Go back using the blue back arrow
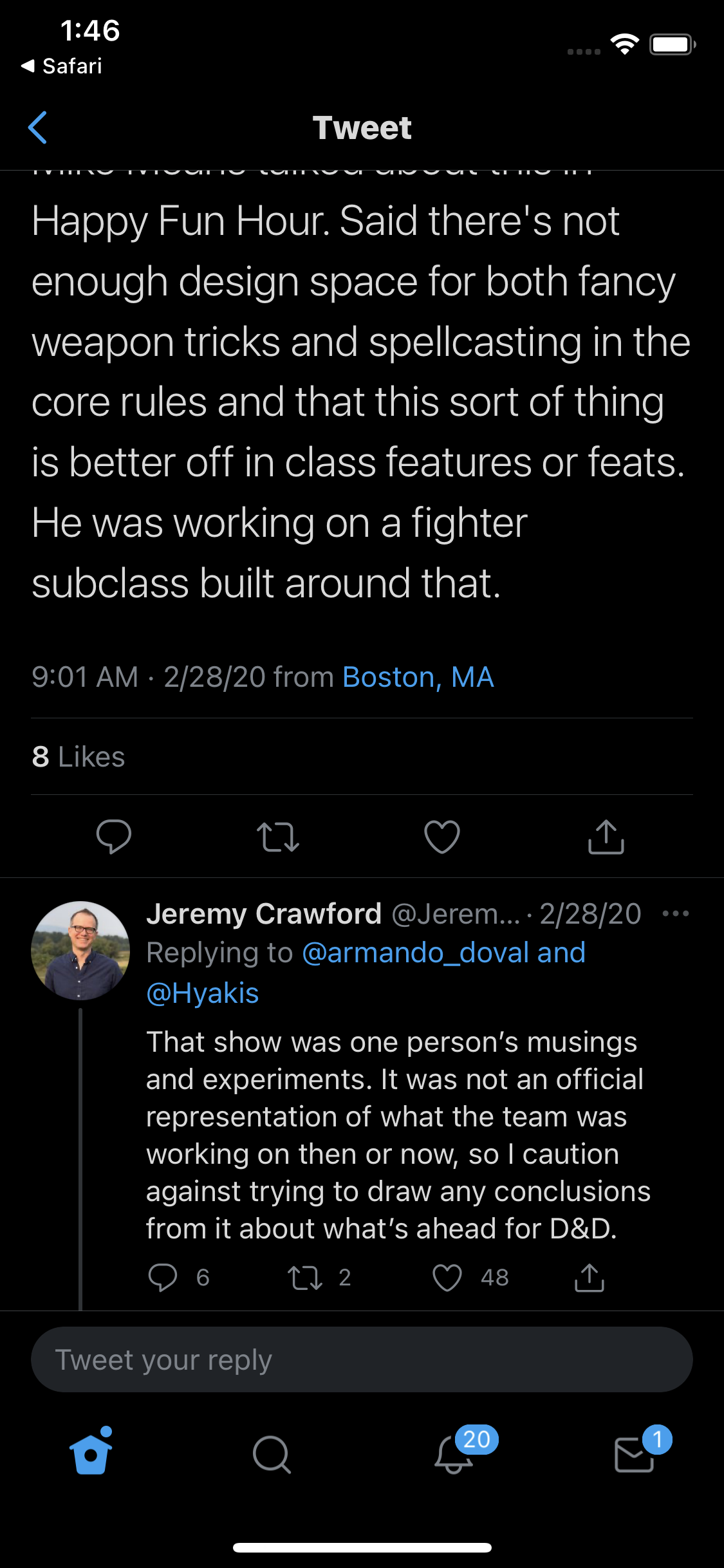The width and height of the screenshot is (724, 1568). pyautogui.click(x=38, y=127)
